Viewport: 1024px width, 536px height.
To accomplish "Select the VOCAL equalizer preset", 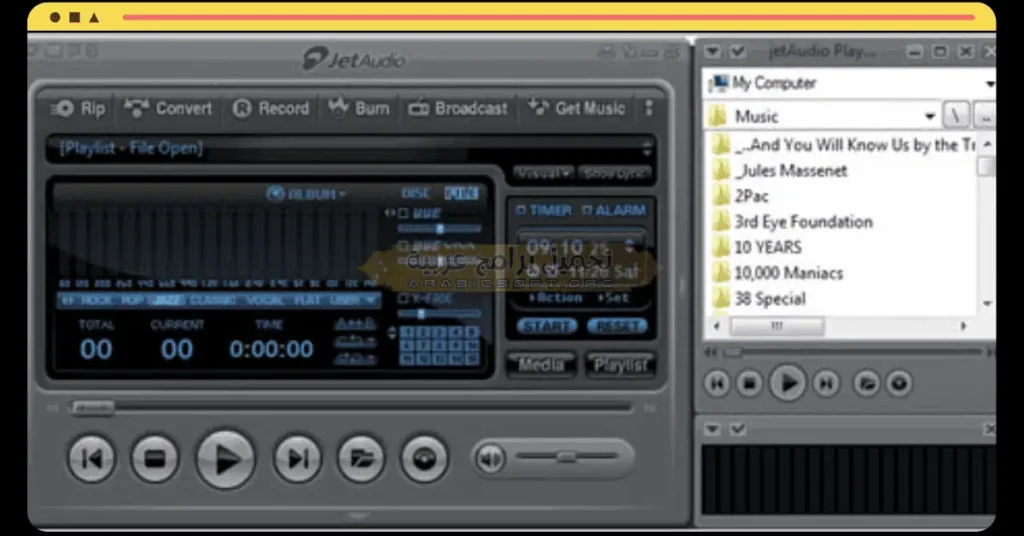I will 265,300.
